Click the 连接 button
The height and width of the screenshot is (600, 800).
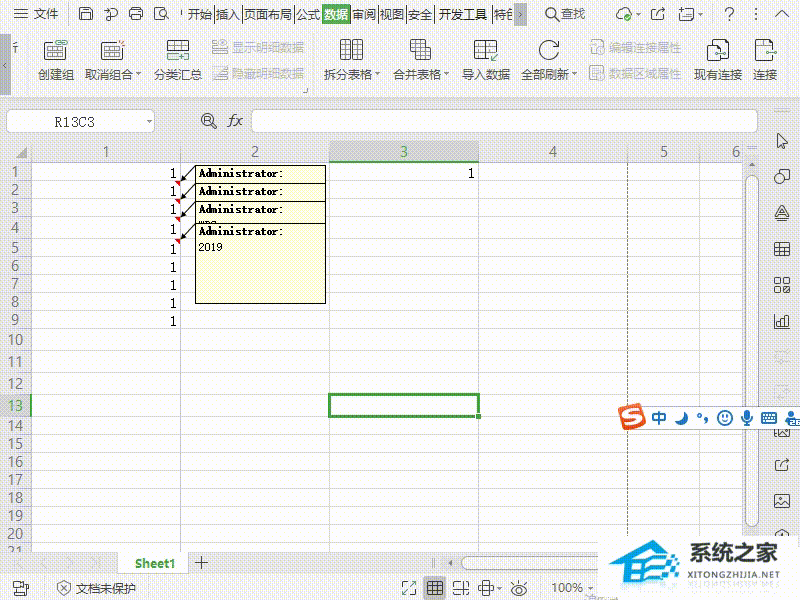765,60
